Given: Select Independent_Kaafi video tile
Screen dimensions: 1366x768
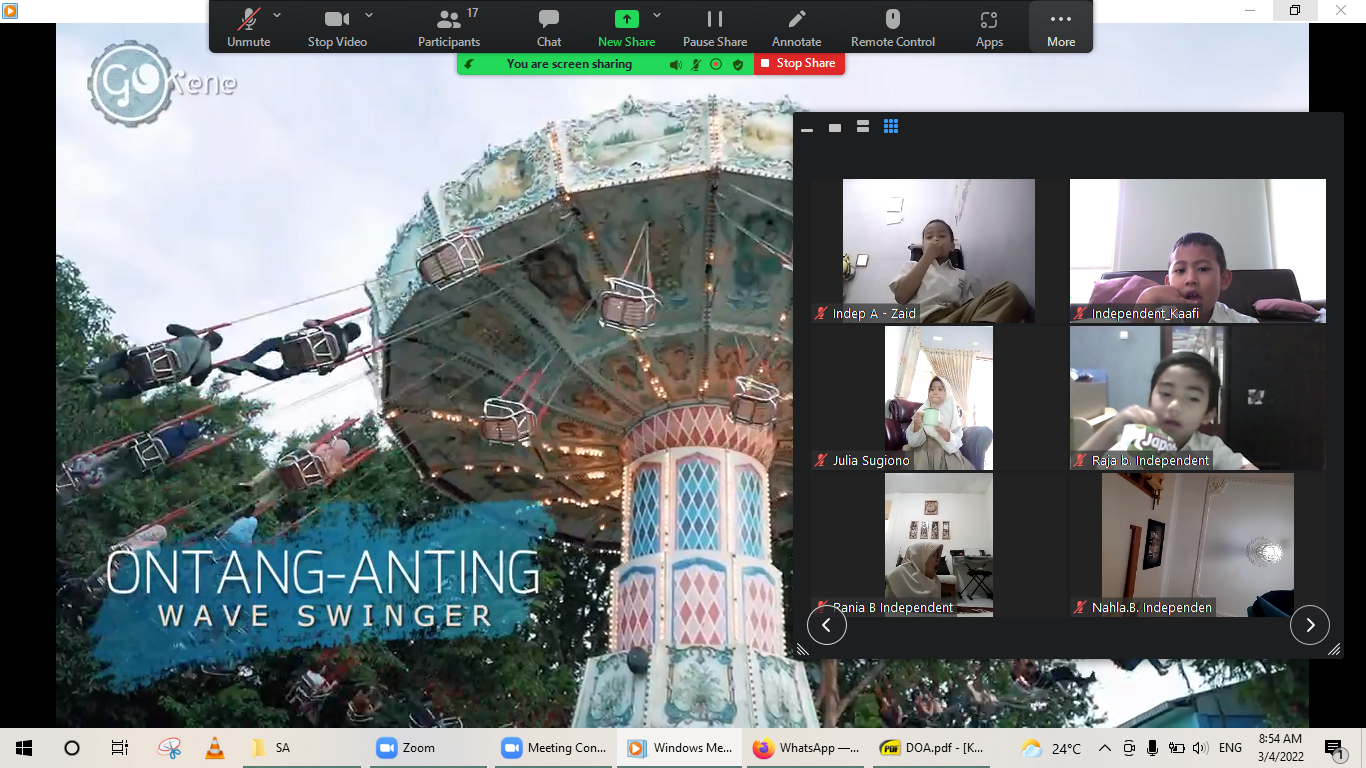Looking at the screenshot, I should tap(1198, 251).
